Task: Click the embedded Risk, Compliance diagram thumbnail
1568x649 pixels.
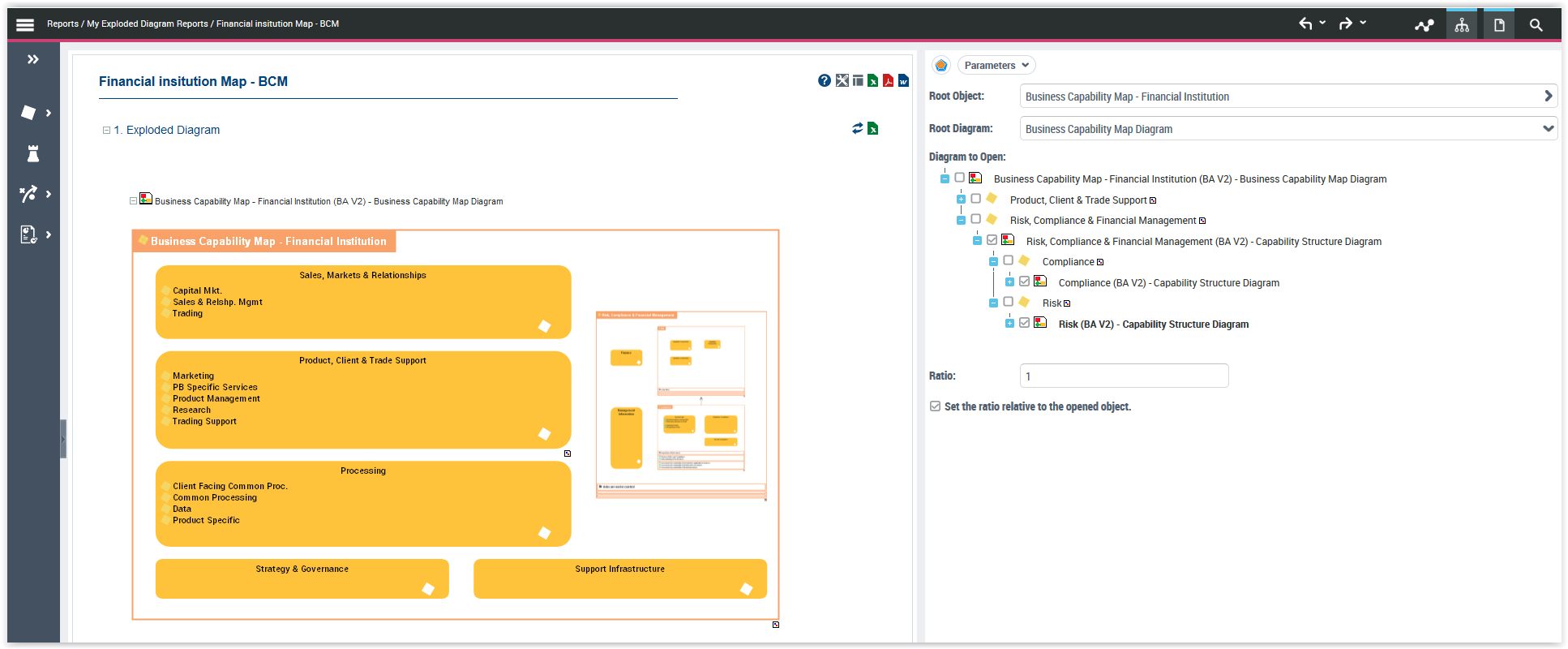Action: point(681,404)
